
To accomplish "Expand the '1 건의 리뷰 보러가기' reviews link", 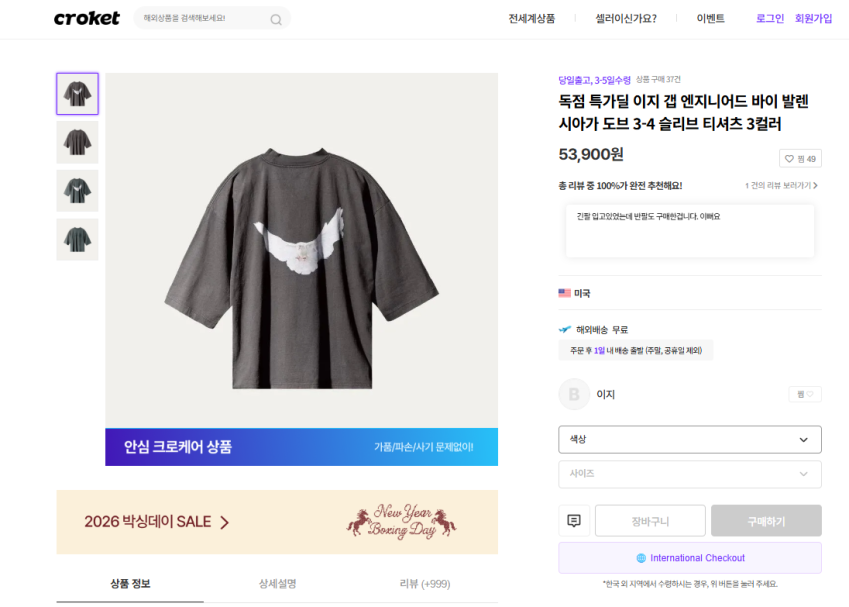I will click(x=781, y=186).
